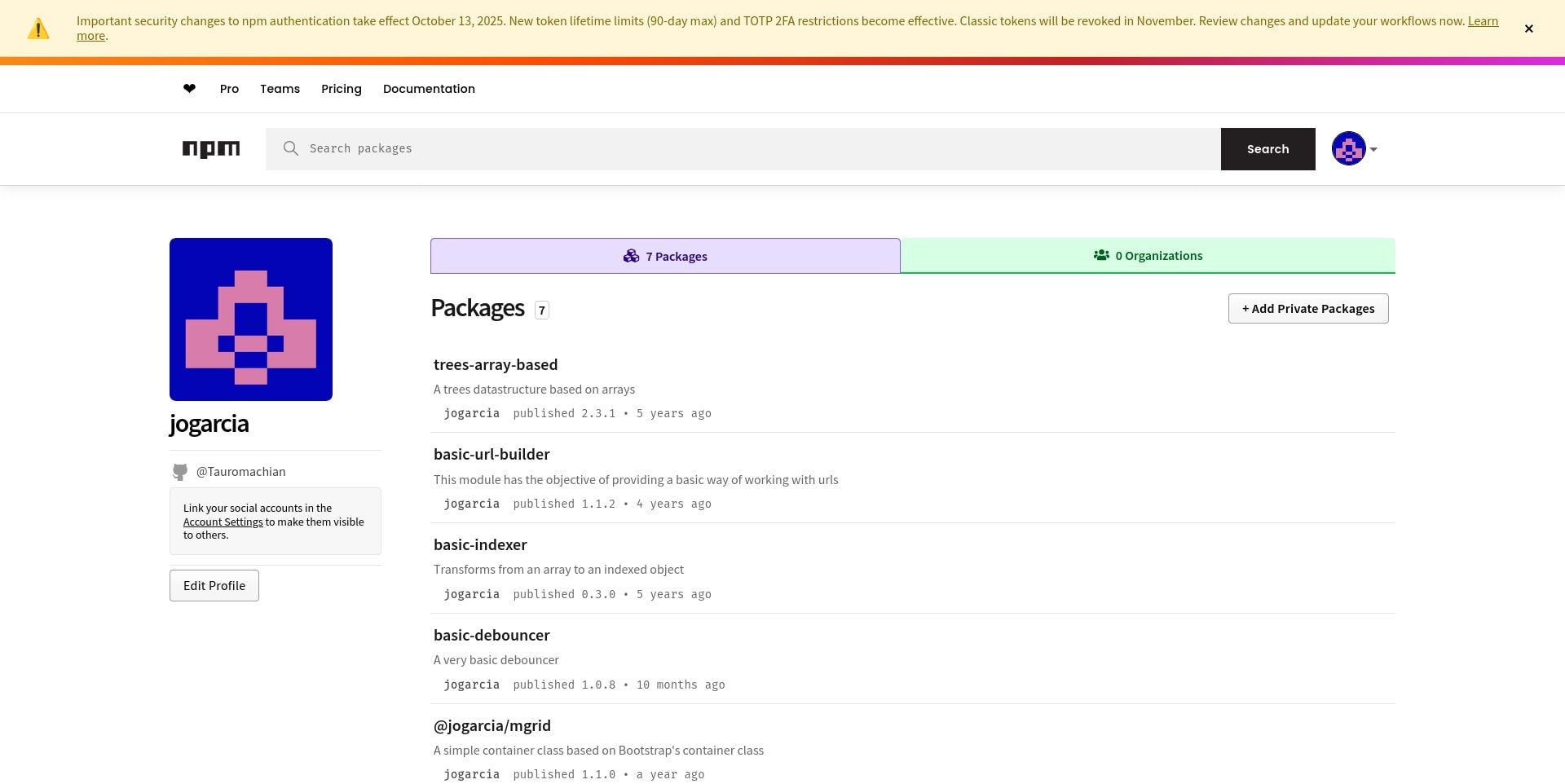Screen dimensions: 1565x784
Task: Switch to the 0 Organizations tab
Action: pyautogui.click(x=1148, y=255)
